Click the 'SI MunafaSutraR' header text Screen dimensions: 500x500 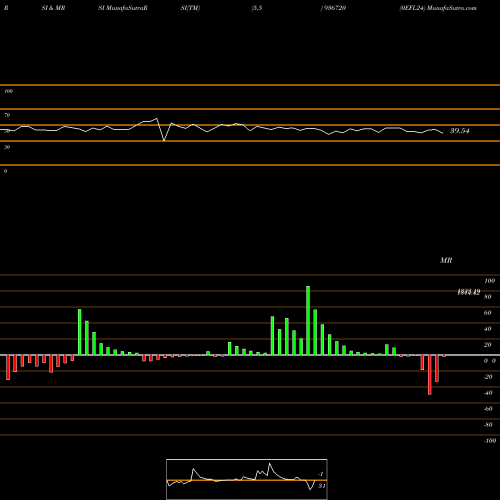[x=123, y=8]
